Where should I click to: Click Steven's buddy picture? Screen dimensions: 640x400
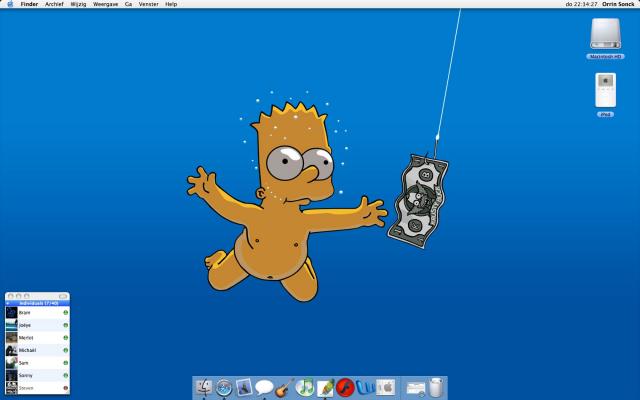pyautogui.click(x=11, y=388)
